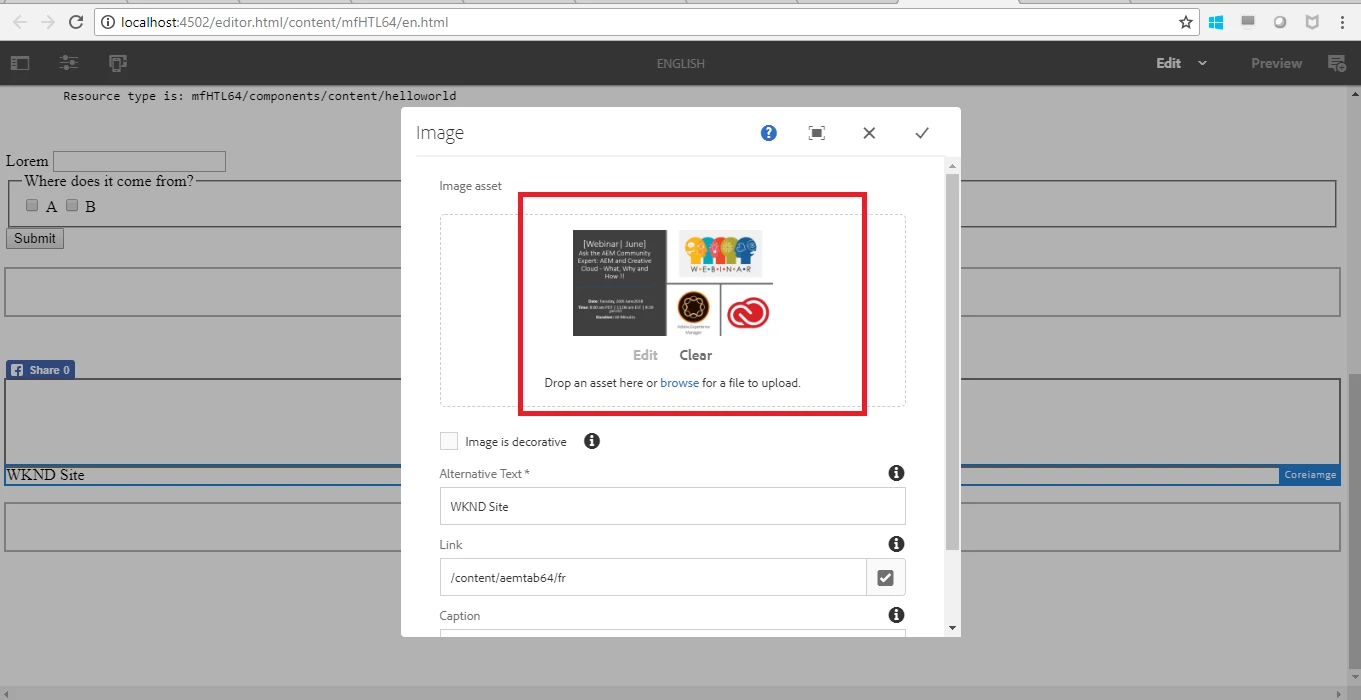
Task: Show info icon for Alternative Text
Action: pos(896,473)
